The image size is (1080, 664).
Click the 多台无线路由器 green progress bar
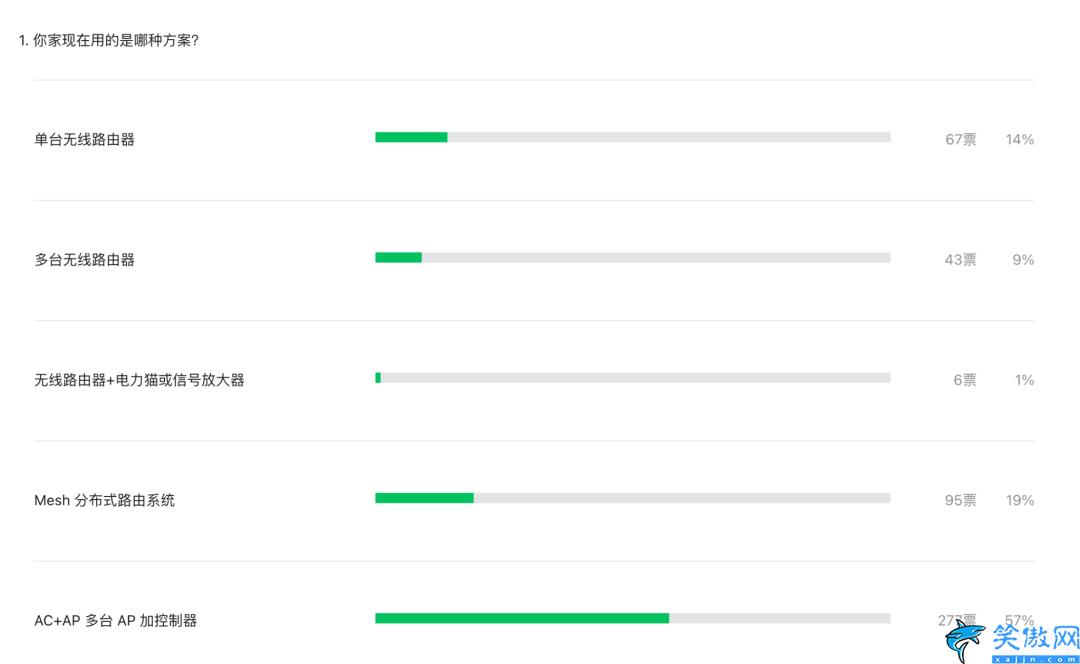[398, 258]
